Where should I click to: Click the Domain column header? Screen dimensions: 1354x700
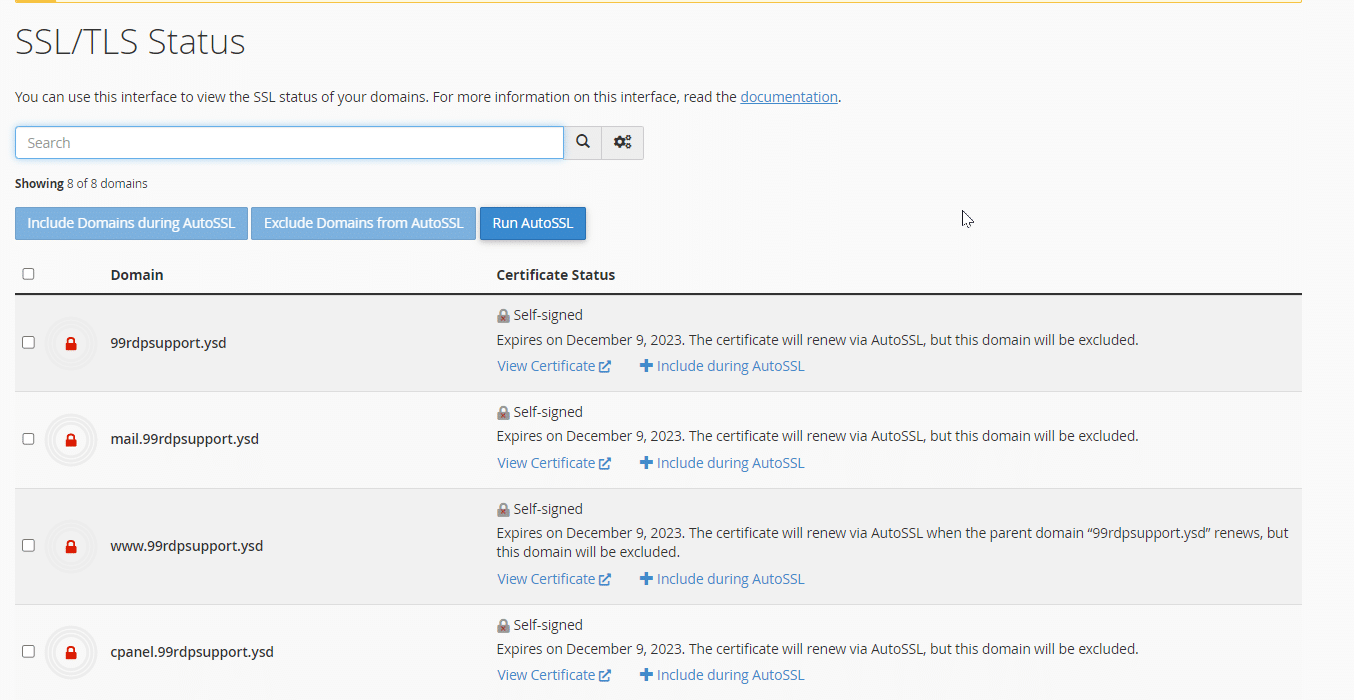[137, 275]
